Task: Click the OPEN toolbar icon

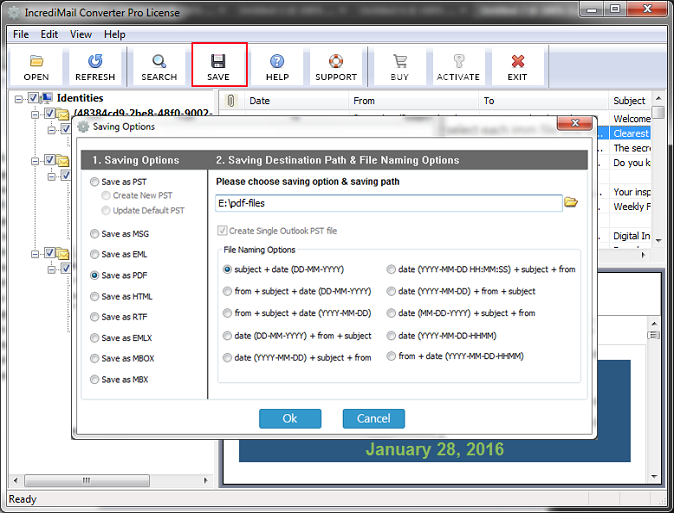Action: tap(36, 61)
